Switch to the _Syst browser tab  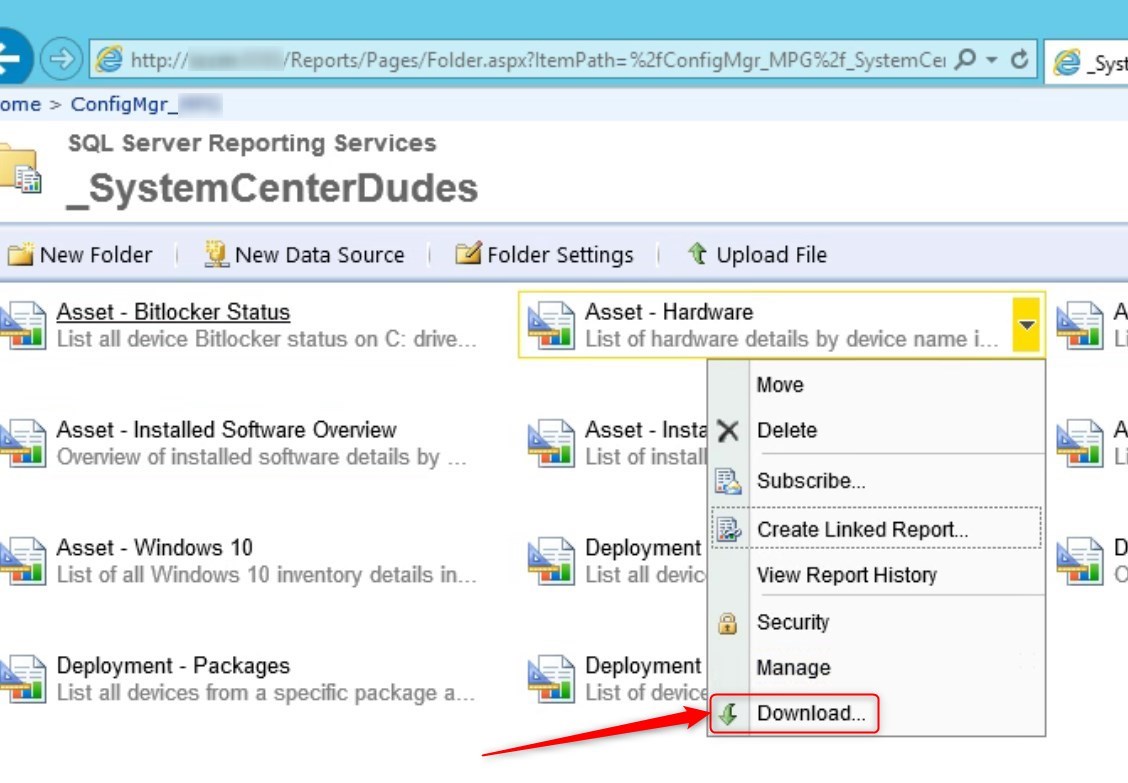tap(1086, 62)
